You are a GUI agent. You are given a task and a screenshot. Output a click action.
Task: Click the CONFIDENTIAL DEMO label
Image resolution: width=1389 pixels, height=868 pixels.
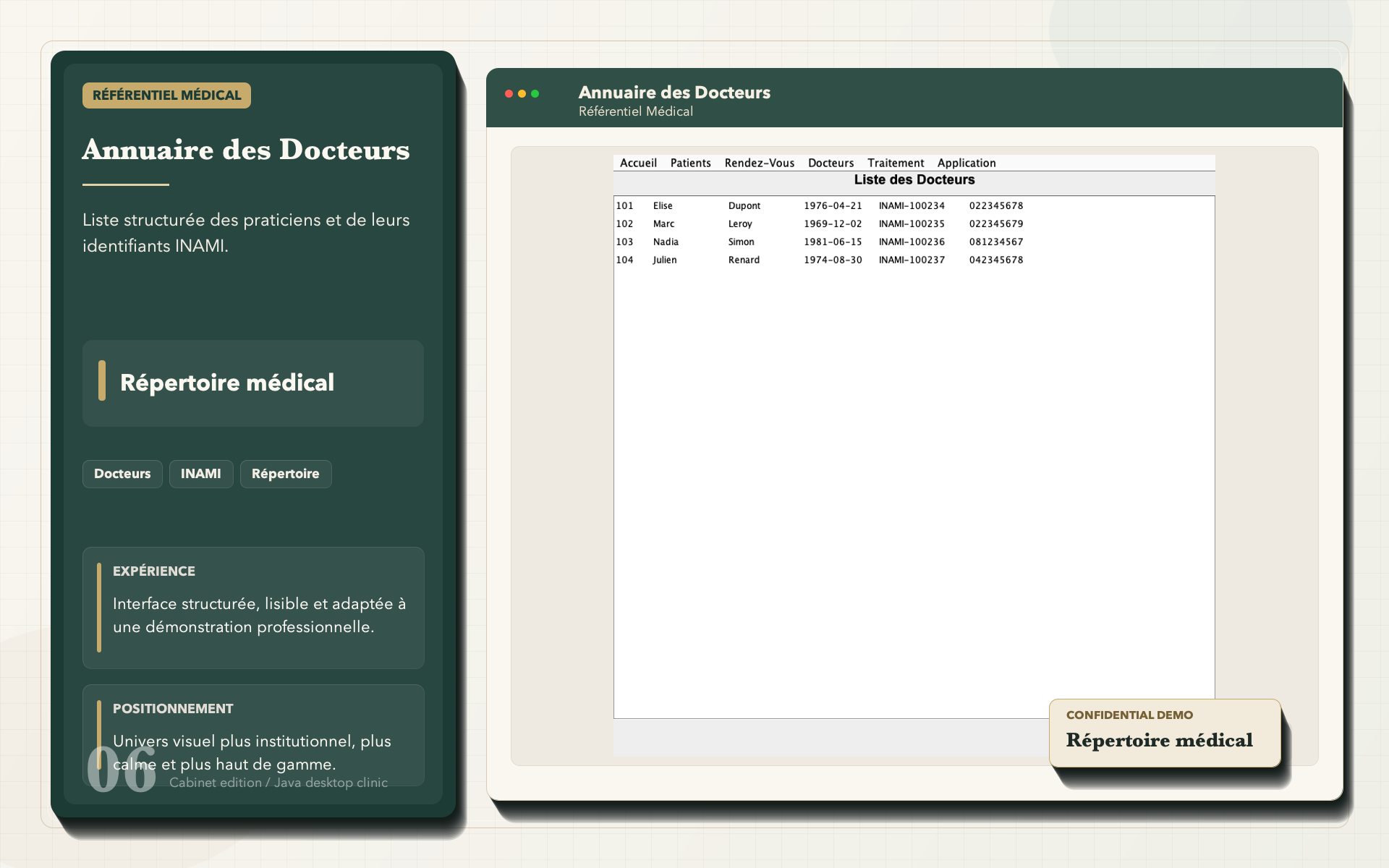1129,715
